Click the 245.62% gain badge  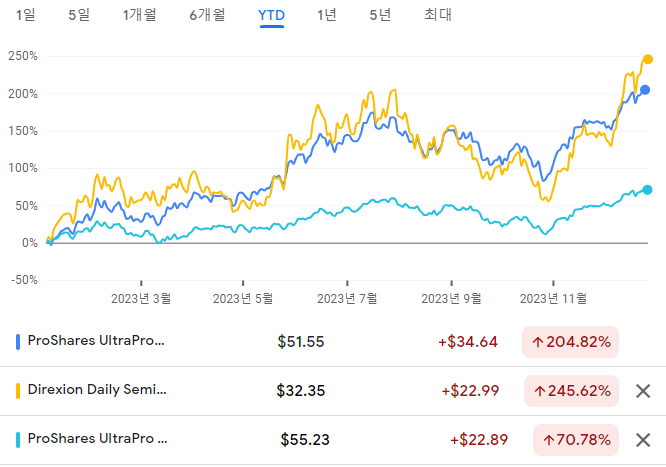(x=571, y=391)
